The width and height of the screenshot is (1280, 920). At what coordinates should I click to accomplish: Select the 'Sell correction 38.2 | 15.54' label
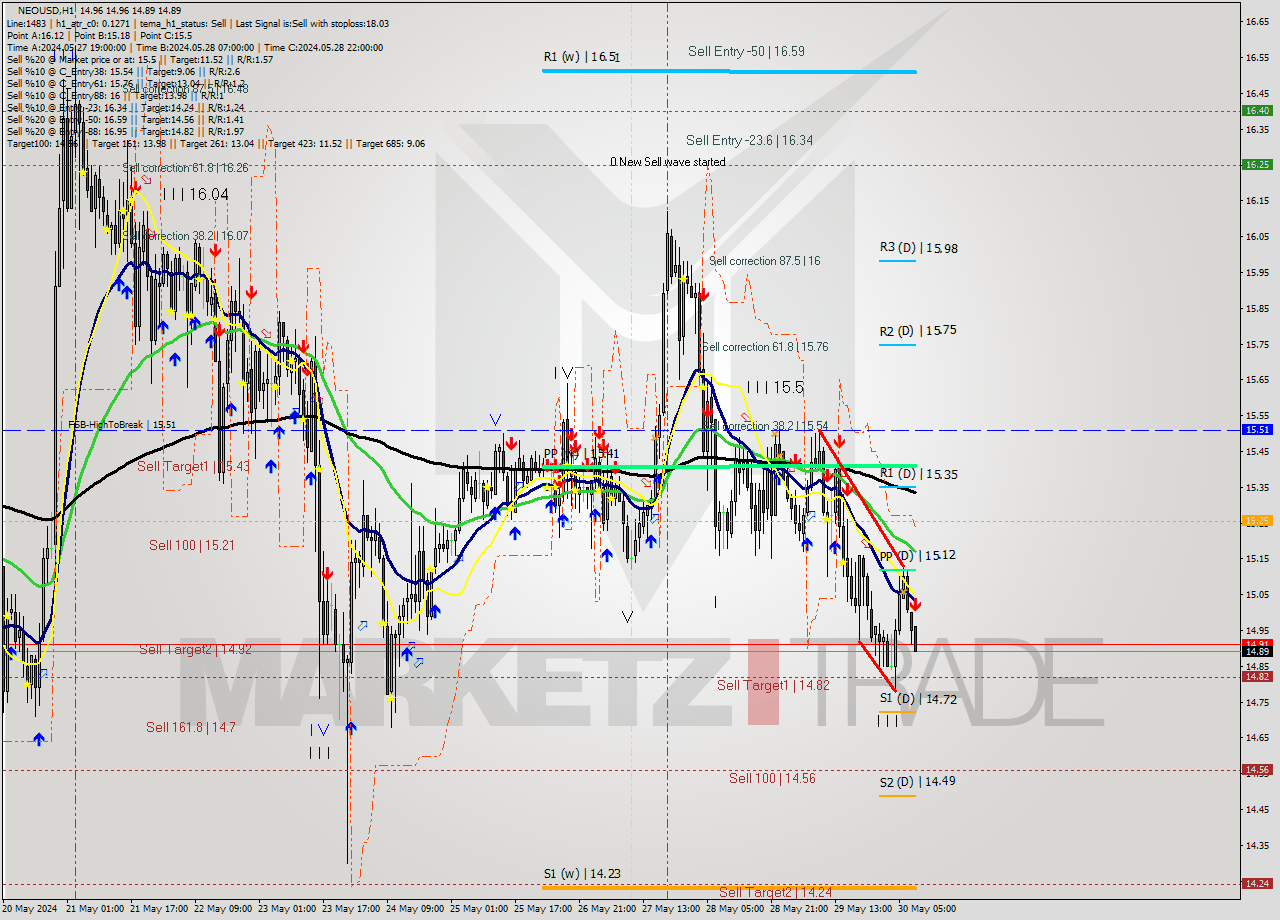[765, 426]
